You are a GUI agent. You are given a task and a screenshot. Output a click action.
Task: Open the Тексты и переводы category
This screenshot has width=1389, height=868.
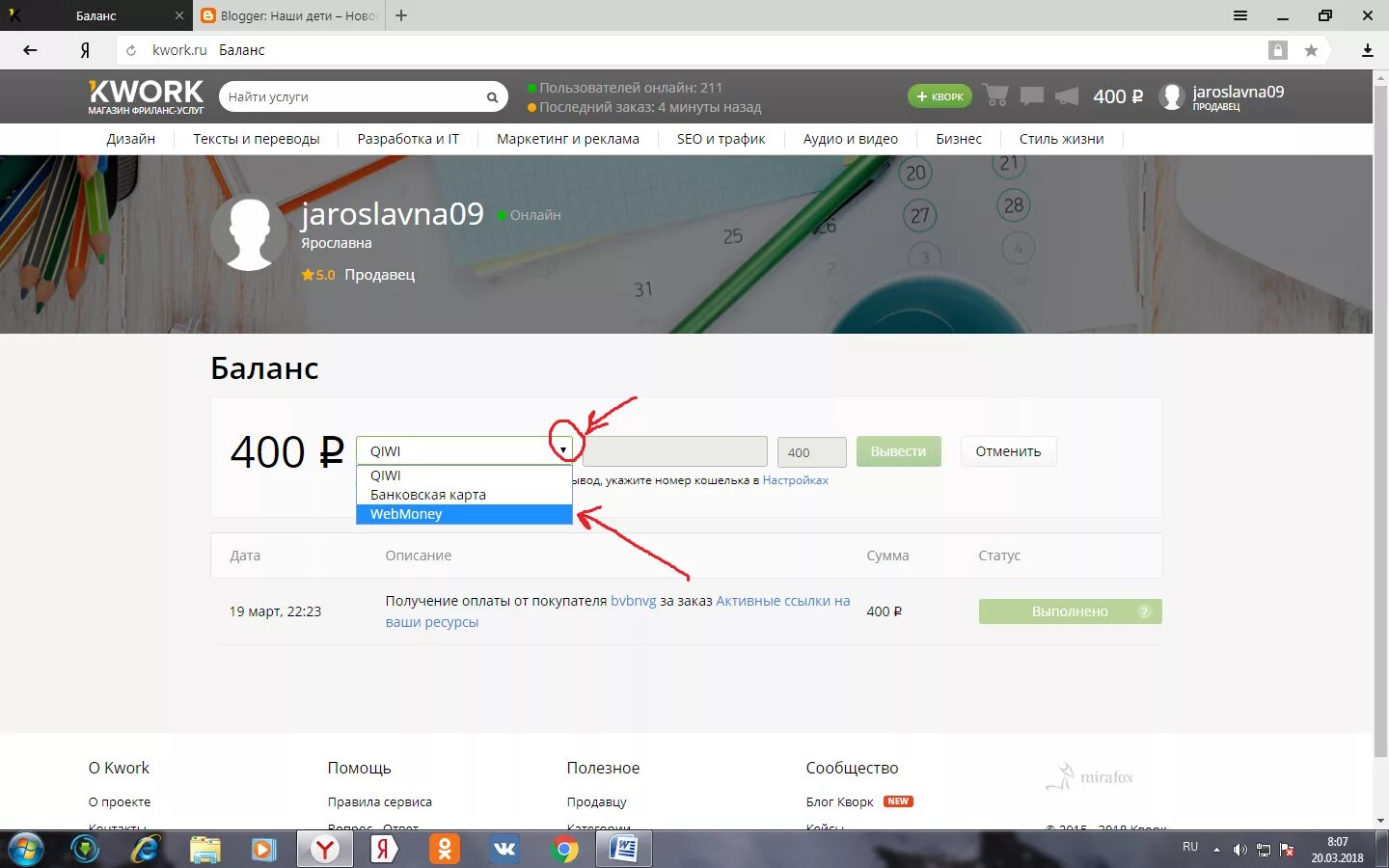click(257, 139)
